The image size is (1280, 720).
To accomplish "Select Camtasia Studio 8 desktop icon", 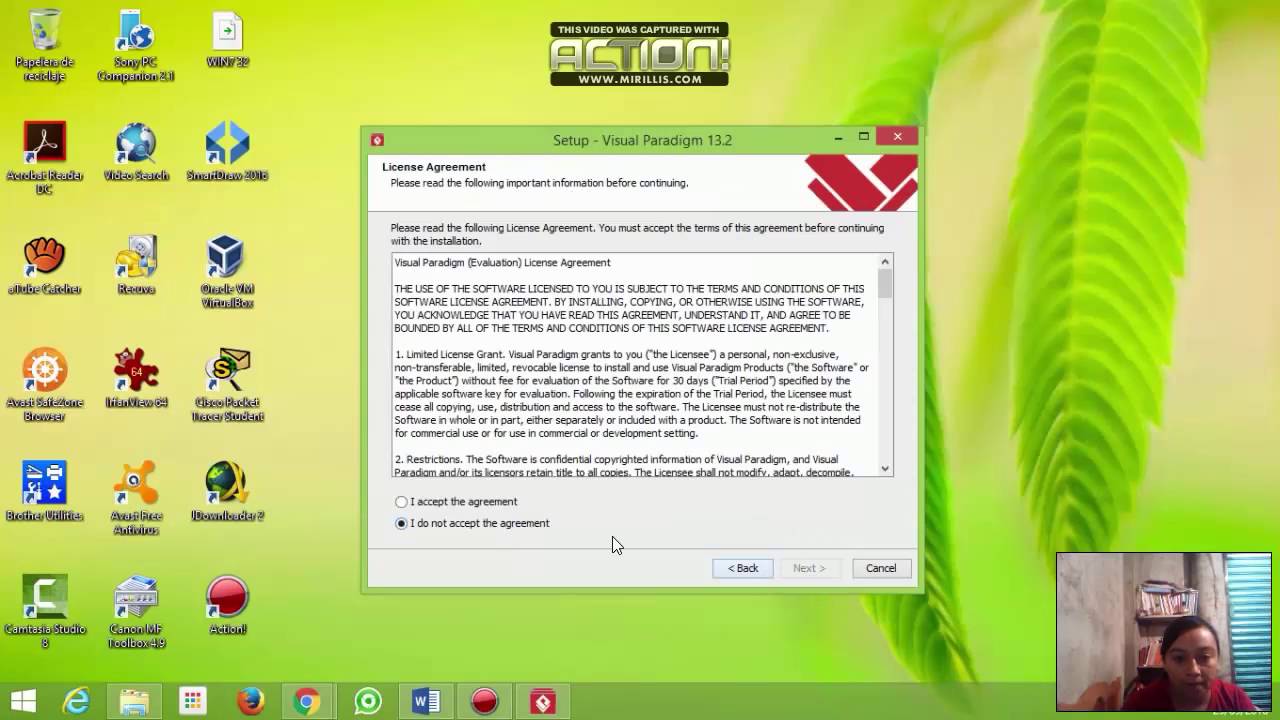I will click(x=44, y=612).
